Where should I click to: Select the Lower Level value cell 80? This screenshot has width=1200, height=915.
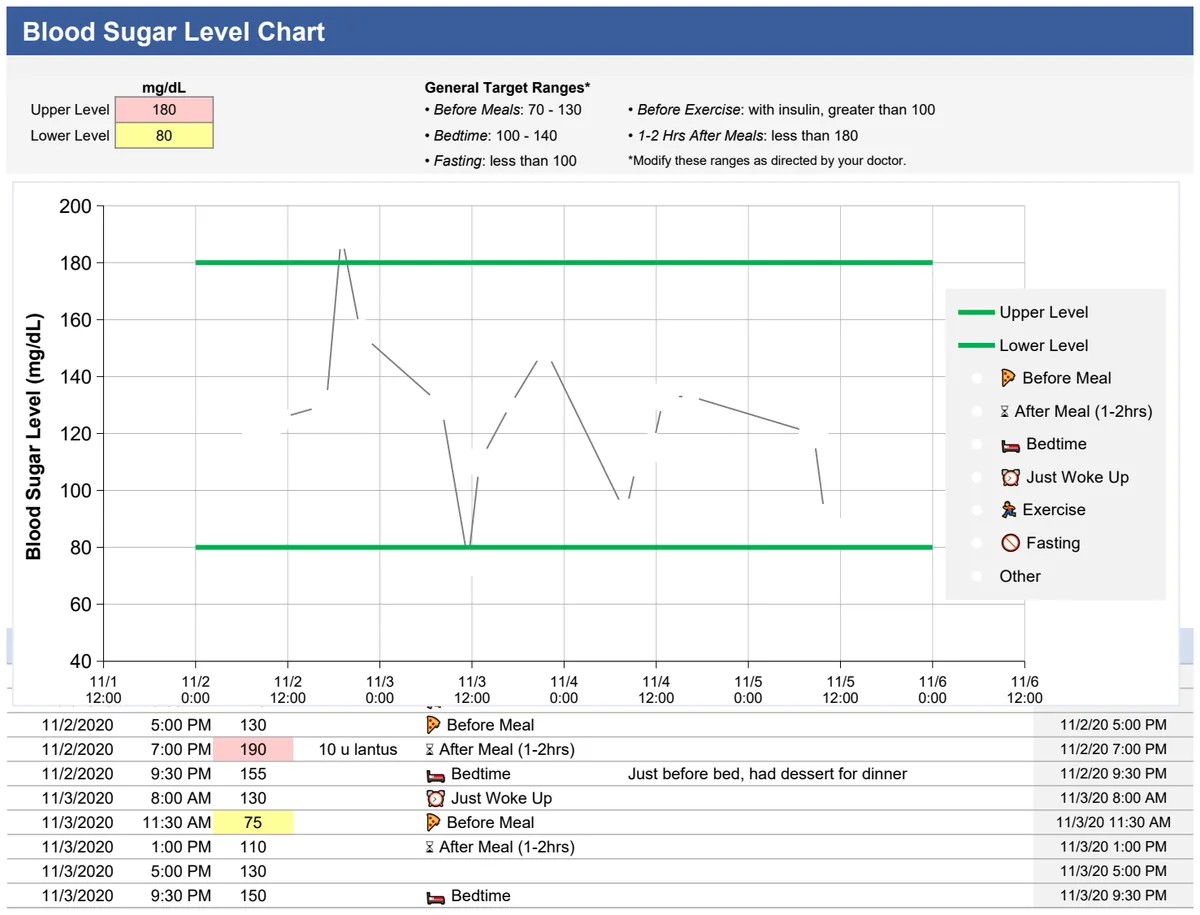164,135
